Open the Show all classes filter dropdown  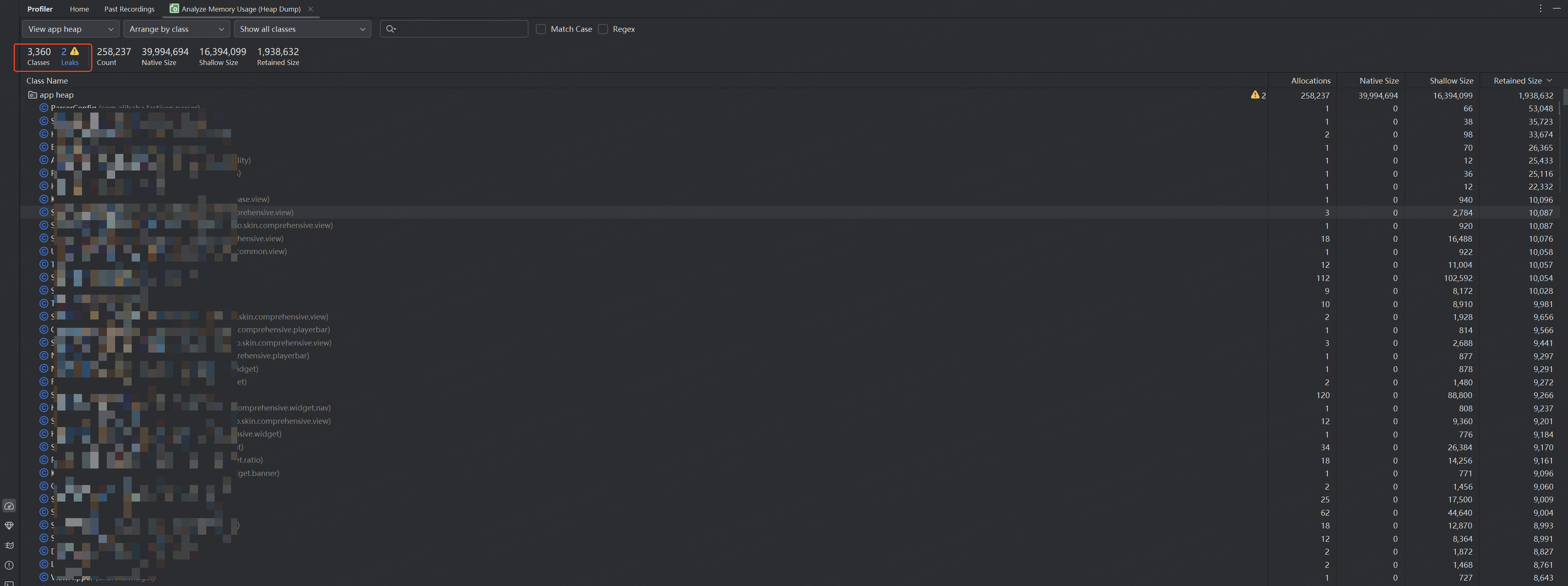tap(302, 29)
